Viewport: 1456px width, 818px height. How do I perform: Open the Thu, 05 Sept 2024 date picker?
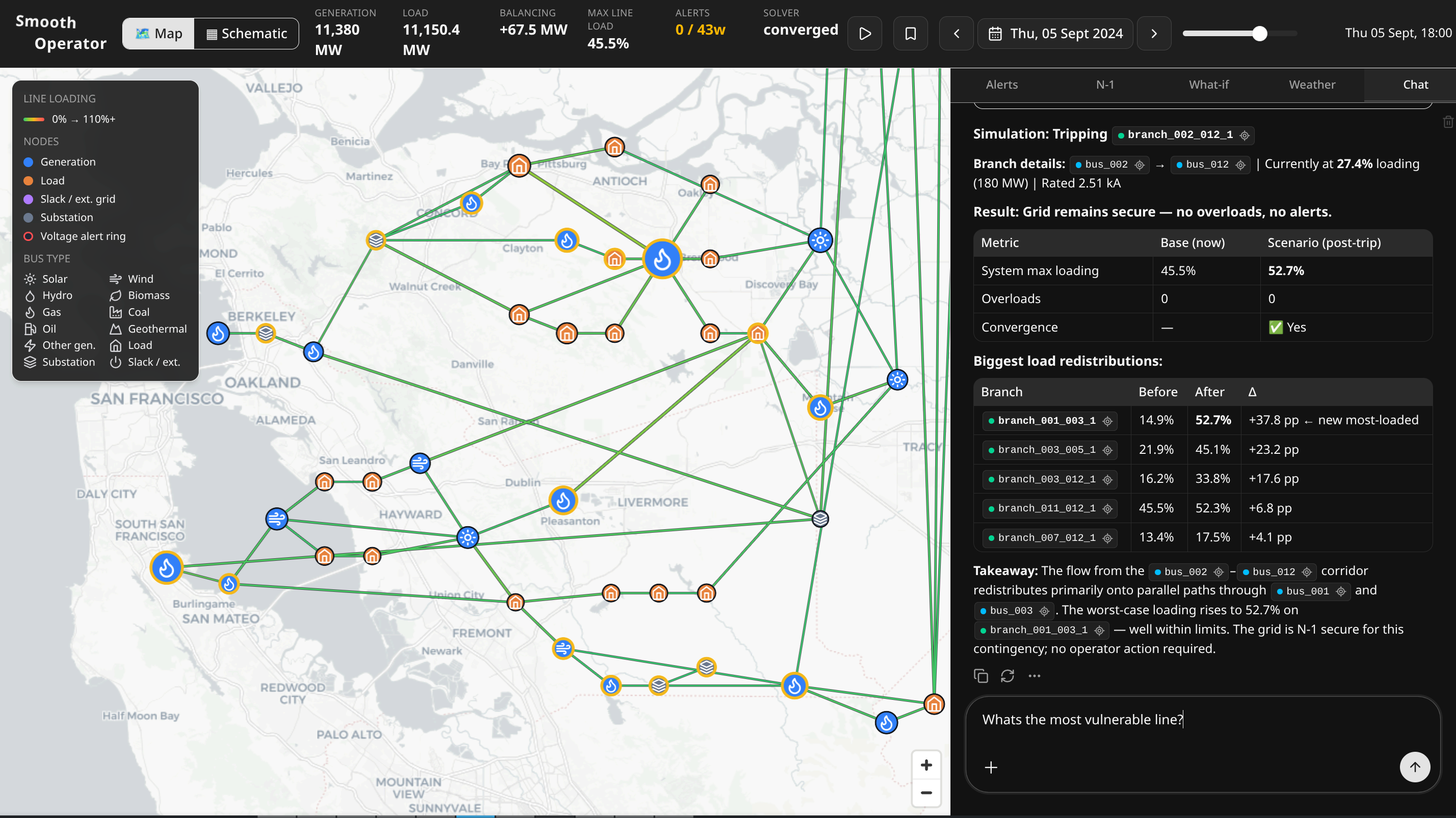(1055, 34)
